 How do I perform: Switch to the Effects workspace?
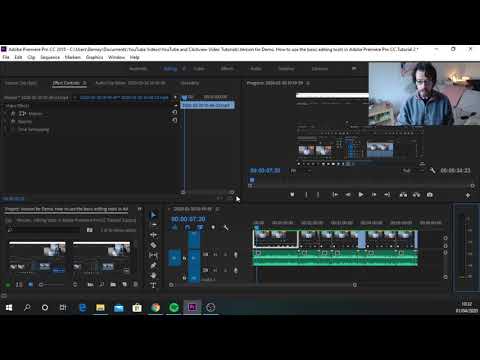tap(227, 69)
